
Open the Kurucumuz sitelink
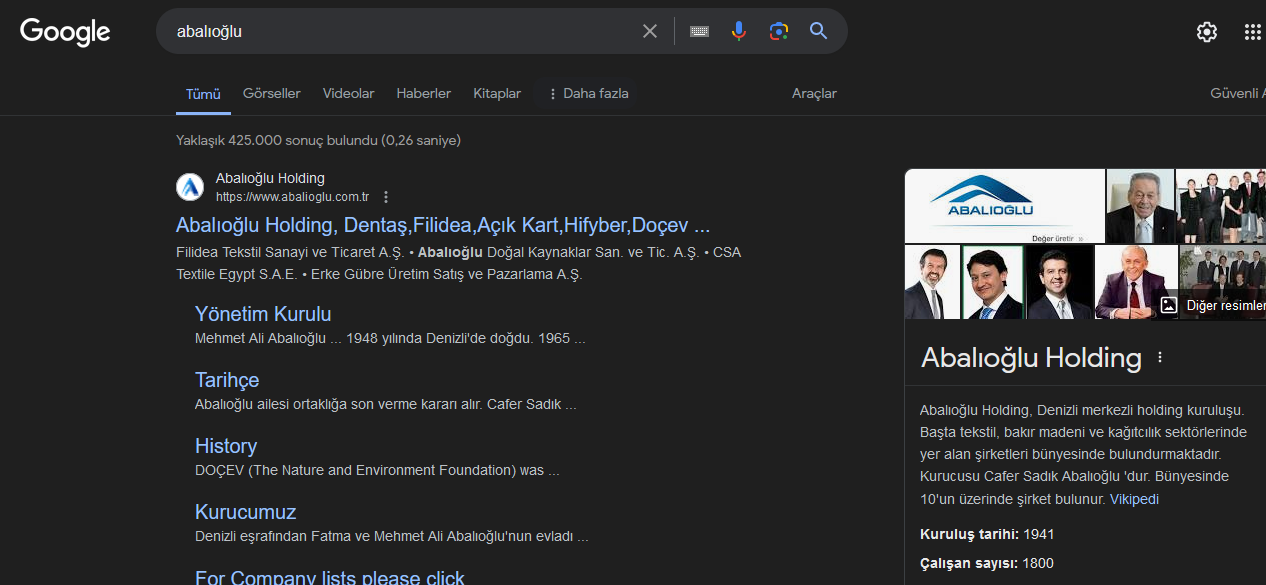tap(246, 512)
